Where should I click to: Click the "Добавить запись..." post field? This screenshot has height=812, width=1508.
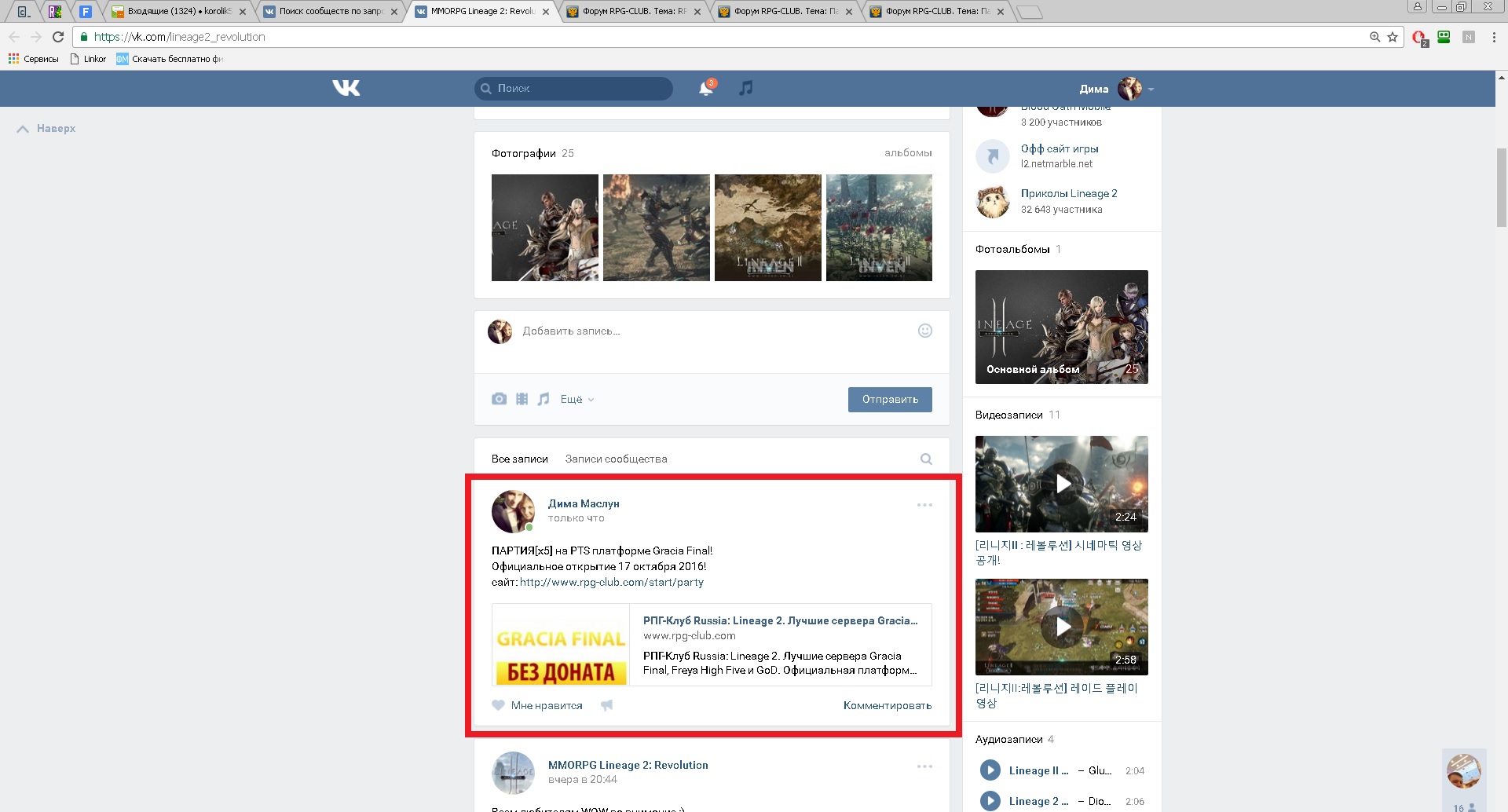click(711, 331)
